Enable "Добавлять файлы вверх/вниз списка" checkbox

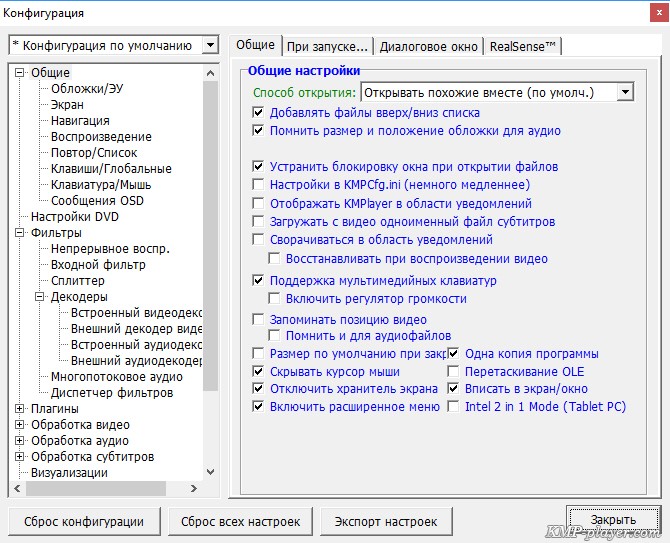(258, 113)
